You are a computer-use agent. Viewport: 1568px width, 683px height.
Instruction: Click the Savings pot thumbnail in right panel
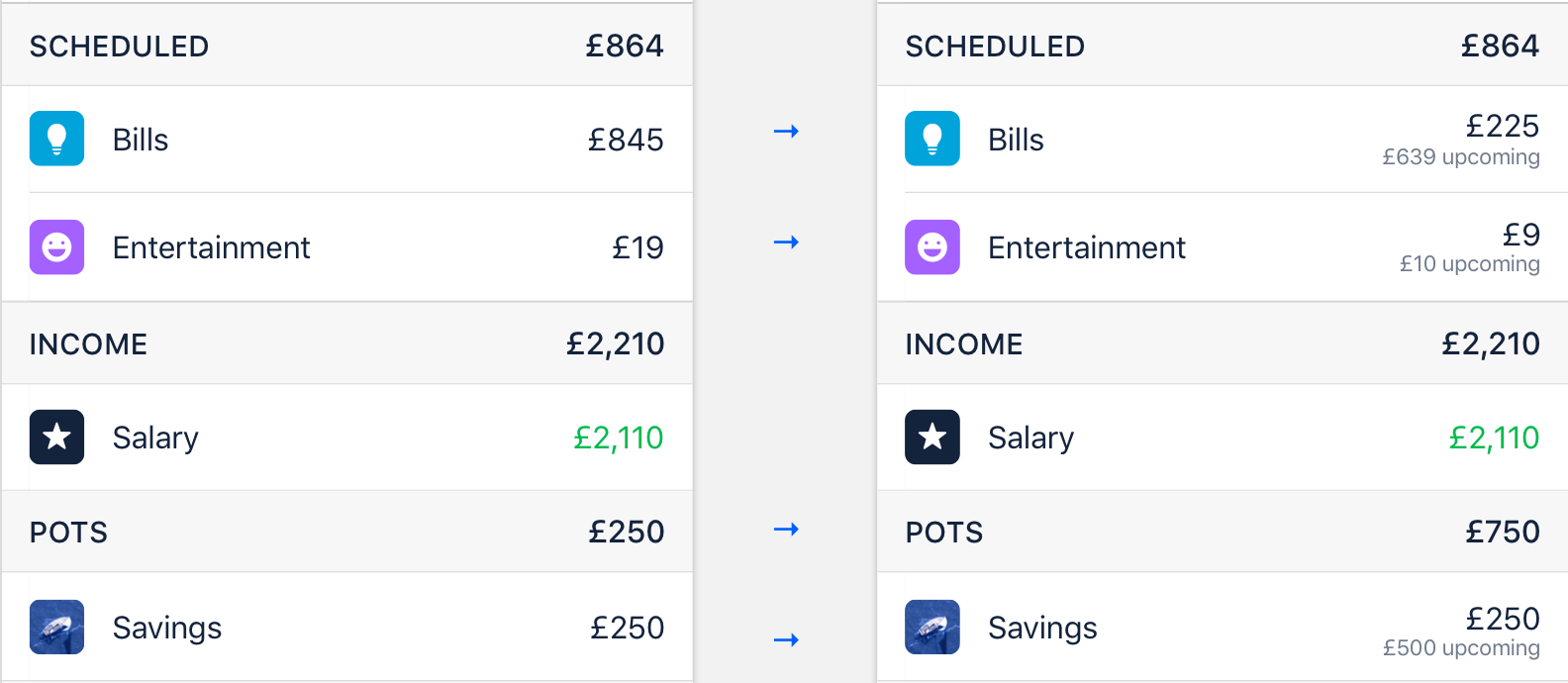point(932,627)
